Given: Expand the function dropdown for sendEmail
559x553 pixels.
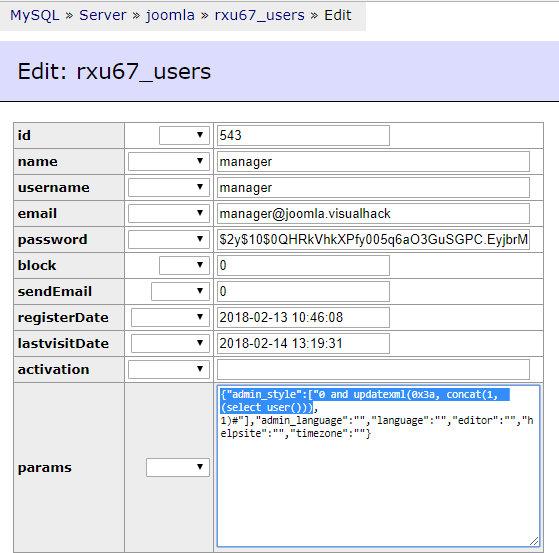Looking at the screenshot, I should [180, 291].
